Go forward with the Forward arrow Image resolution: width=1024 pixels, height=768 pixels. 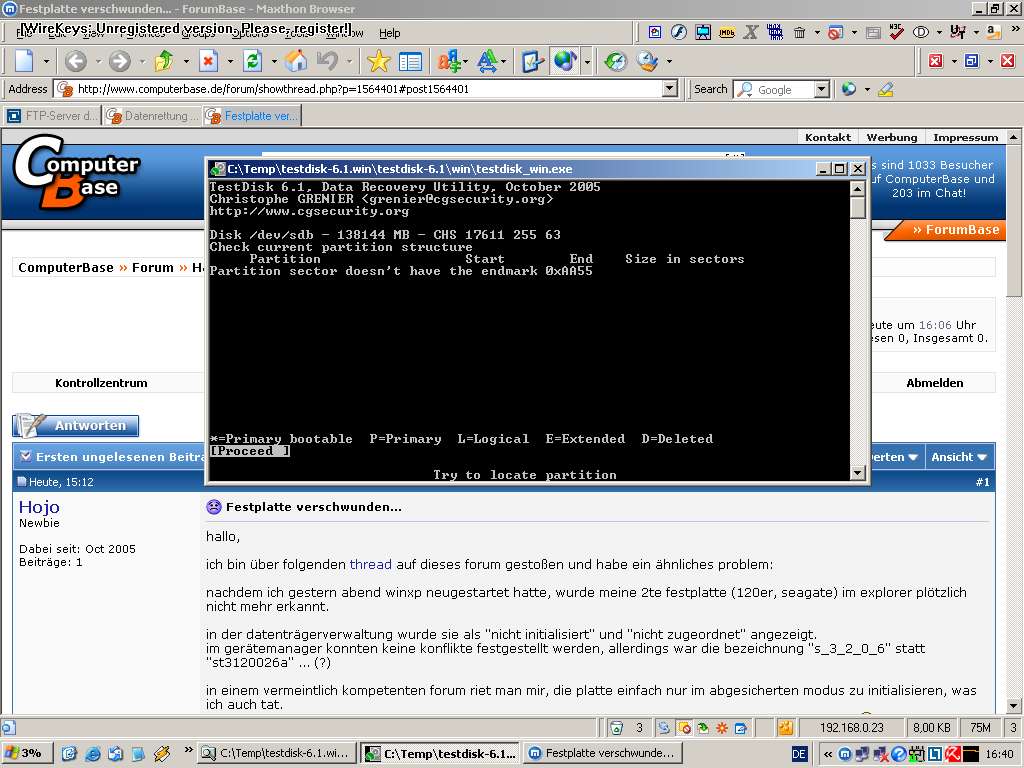120,61
